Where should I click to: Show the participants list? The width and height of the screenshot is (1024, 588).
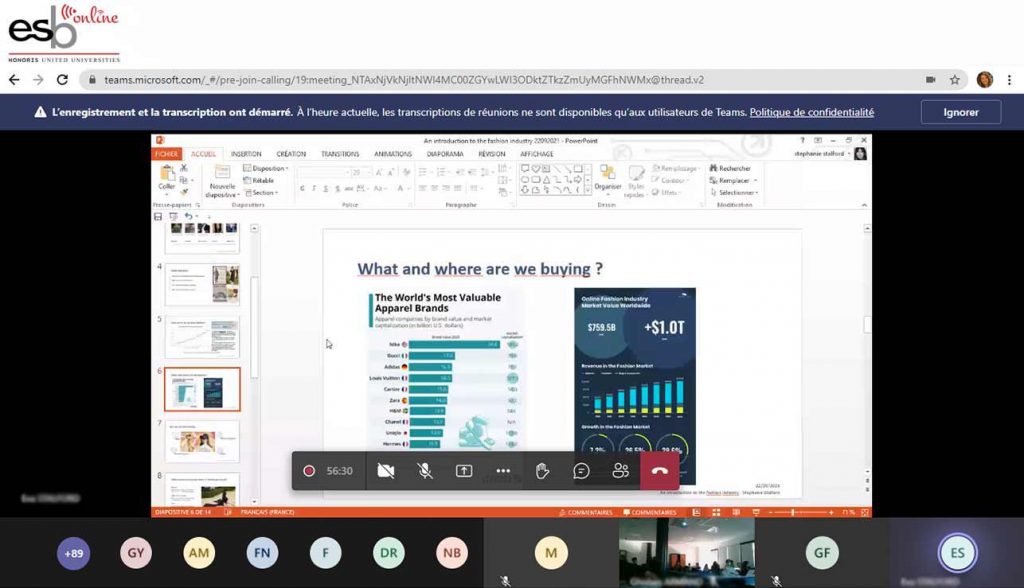(x=620, y=470)
